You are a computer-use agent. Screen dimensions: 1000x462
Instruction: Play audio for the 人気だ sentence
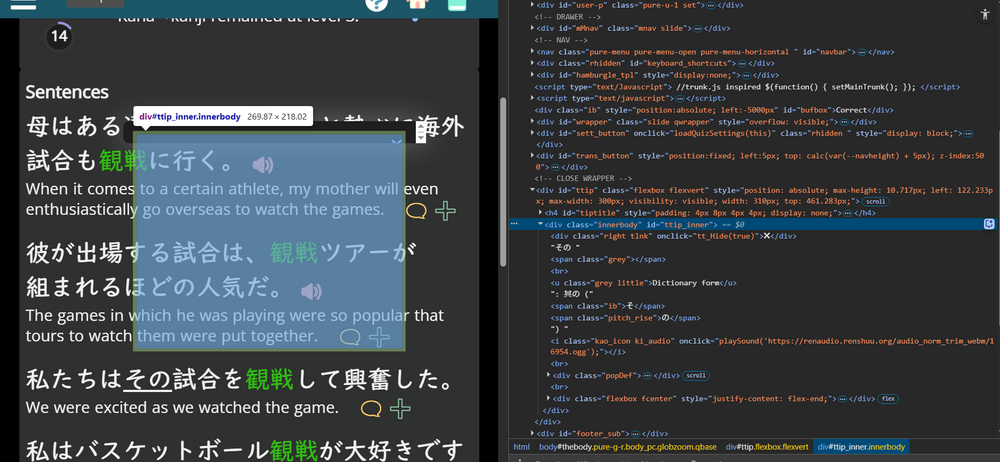pyautogui.click(x=311, y=292)
